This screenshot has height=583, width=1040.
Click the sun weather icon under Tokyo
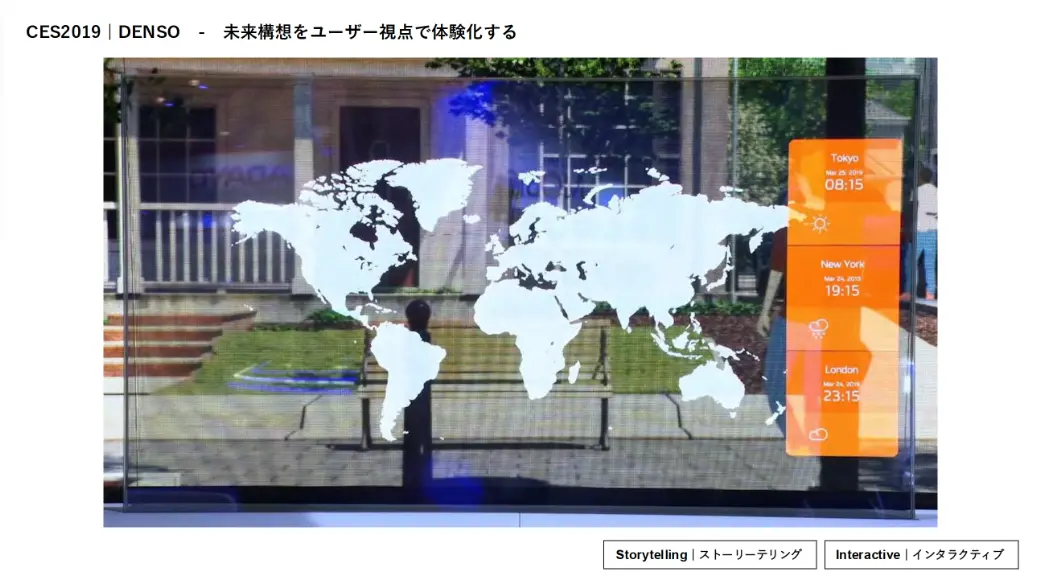(x=820, y=224)
